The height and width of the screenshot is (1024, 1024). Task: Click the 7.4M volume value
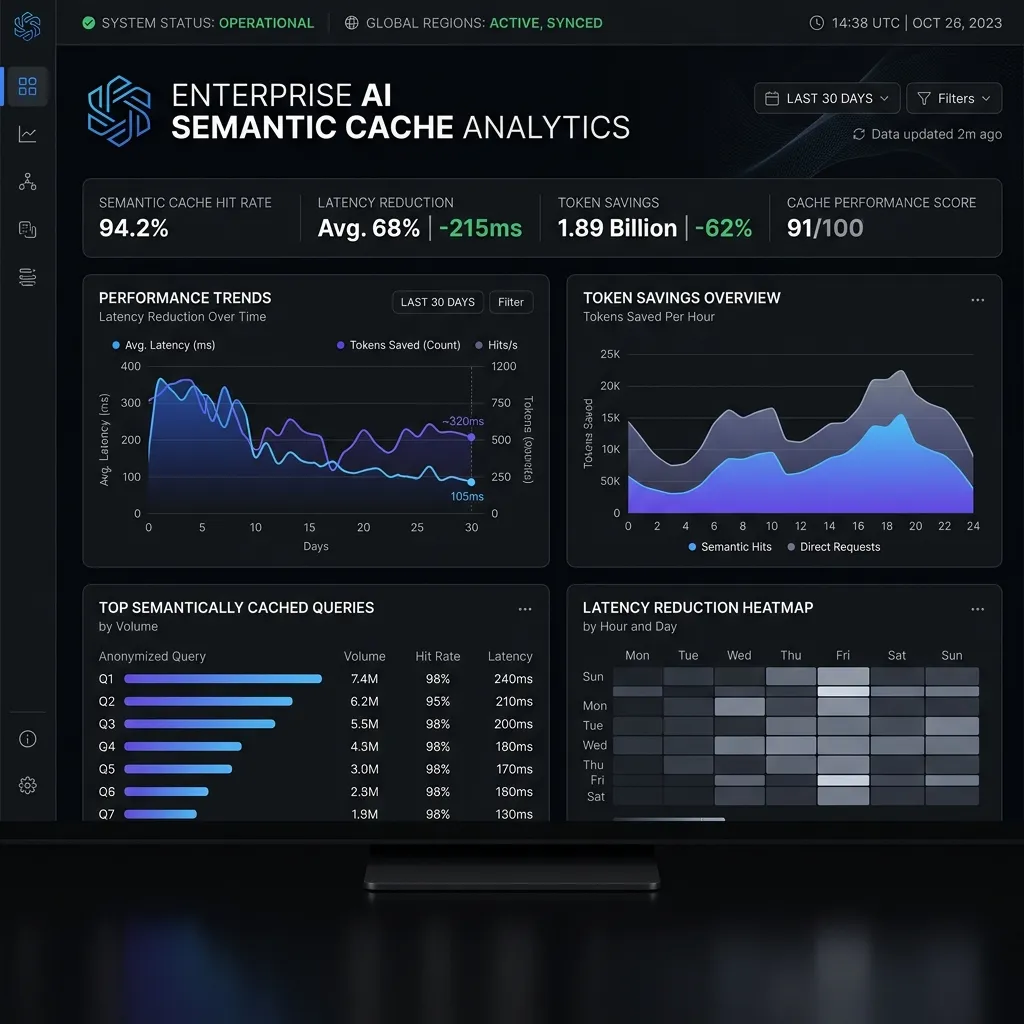[364, 679]
